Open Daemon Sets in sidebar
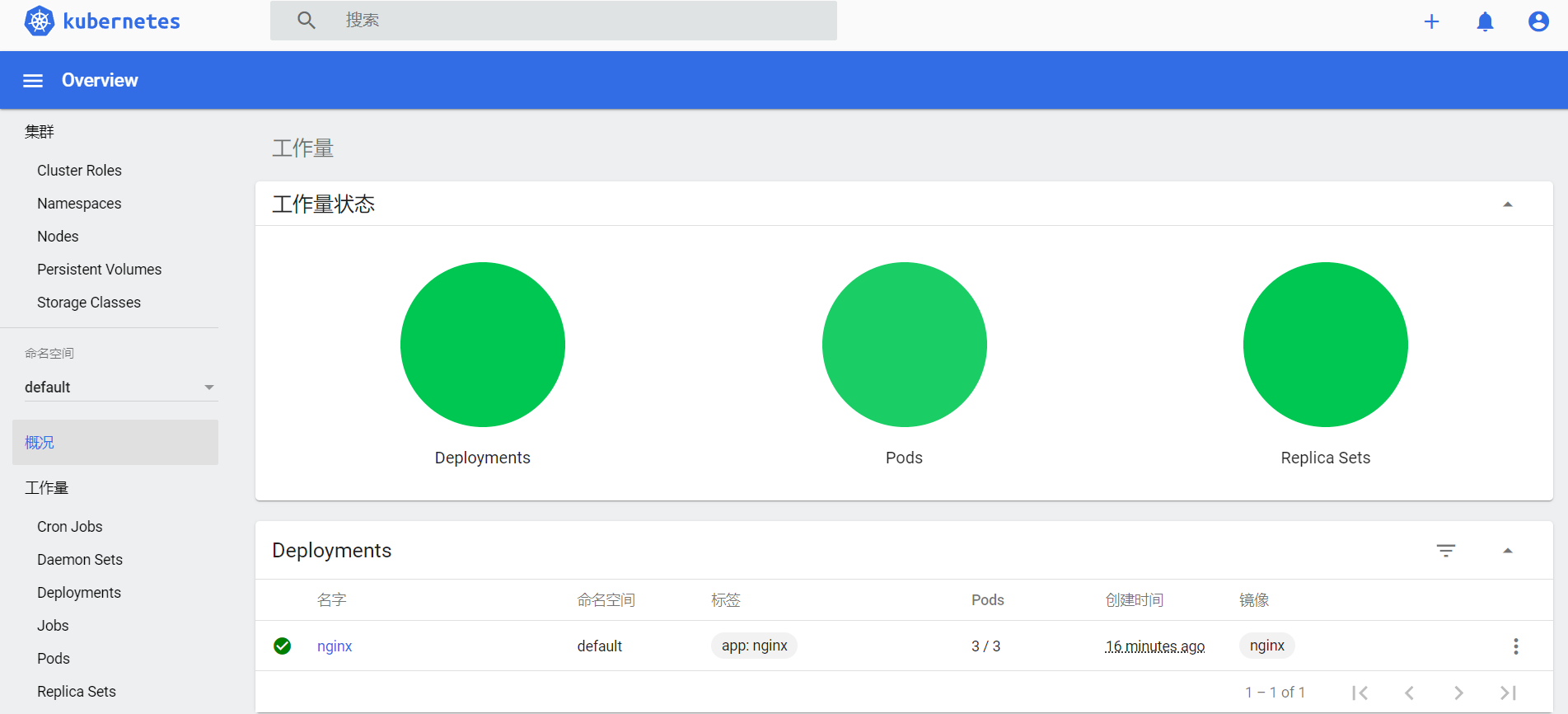1568x714 pixels. click(x=80, y=560)
